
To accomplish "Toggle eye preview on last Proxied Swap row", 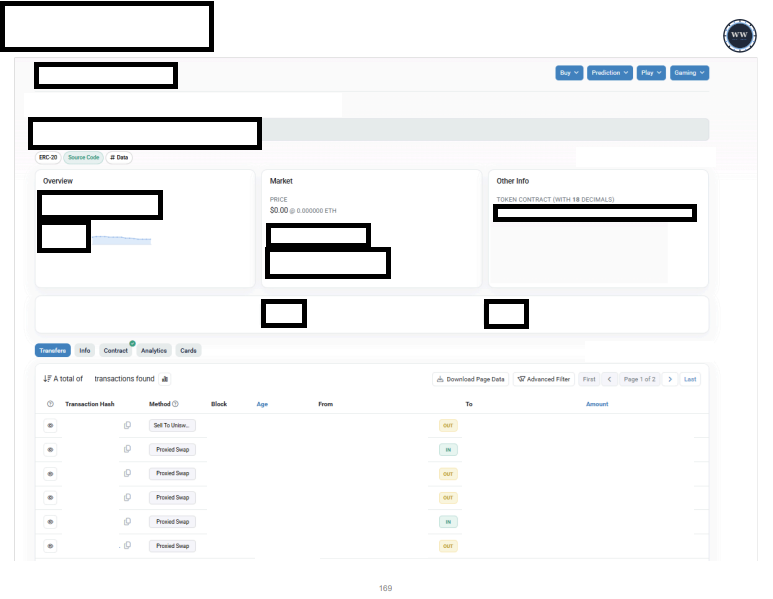I will [x=50, y=546].
